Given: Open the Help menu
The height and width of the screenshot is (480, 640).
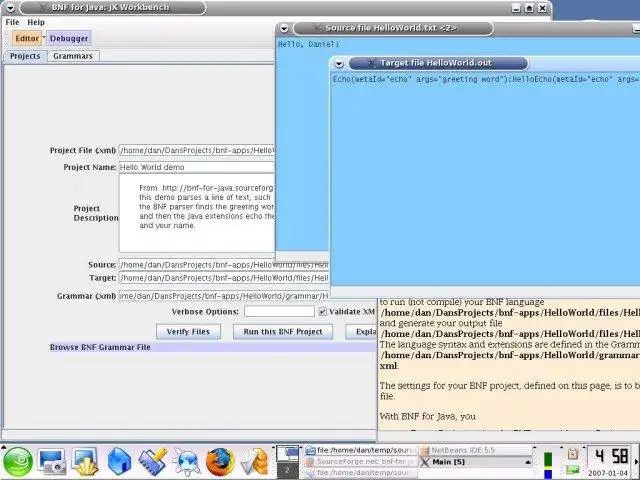Looking at the screenshot, I should (x=36, y=22).
